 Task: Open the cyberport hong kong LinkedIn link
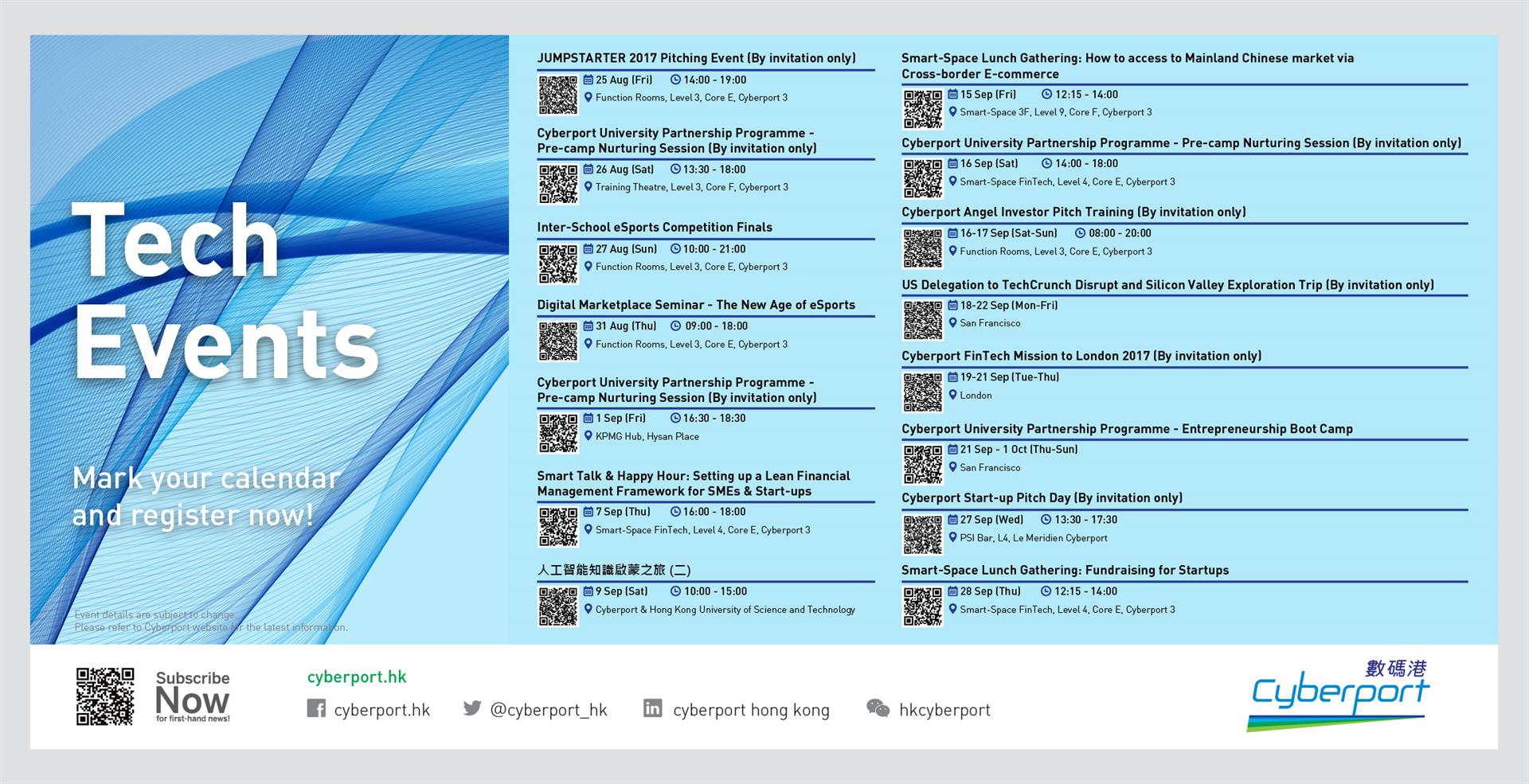coord(751,710)
